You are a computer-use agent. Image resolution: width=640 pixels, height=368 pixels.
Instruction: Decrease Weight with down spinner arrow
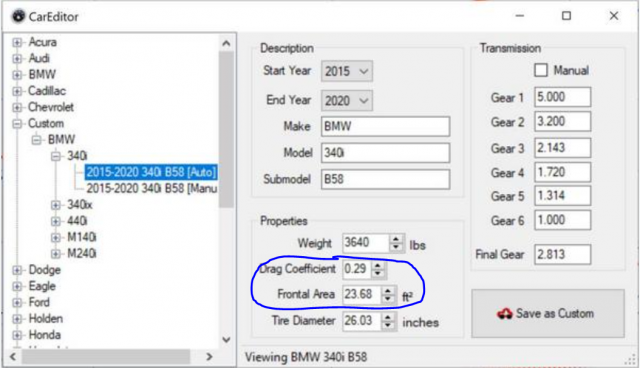396,247
